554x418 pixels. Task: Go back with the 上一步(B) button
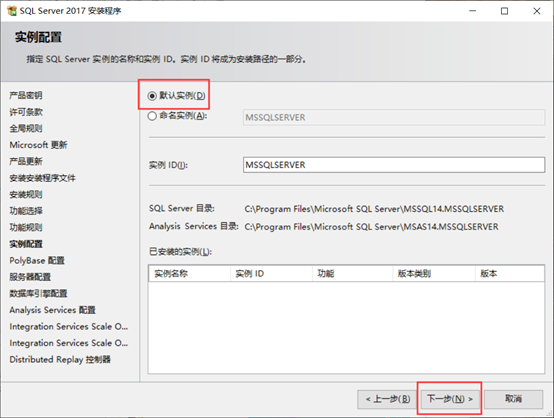(388, 399)
